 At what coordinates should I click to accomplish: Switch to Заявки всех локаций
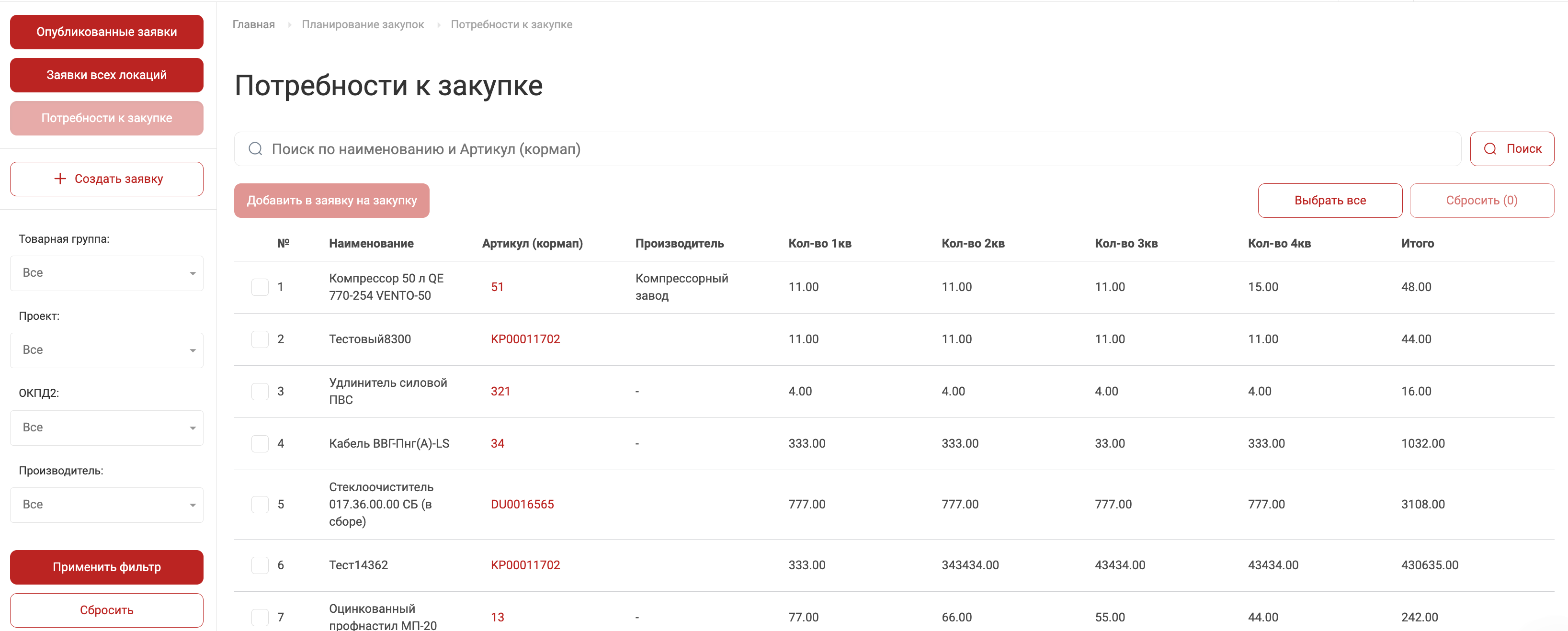click(x=106, y=76)
